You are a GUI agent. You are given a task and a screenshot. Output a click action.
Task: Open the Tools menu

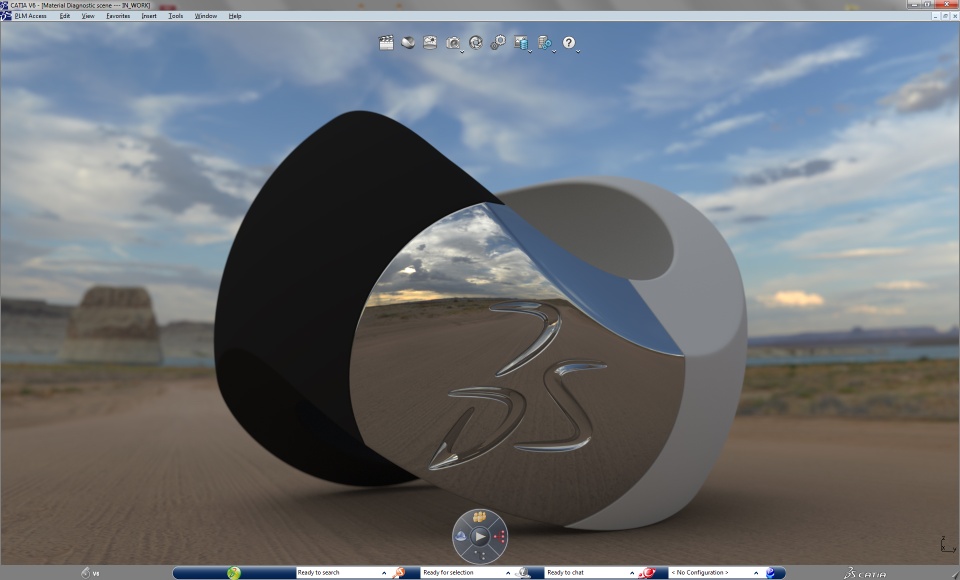pos(176,16)
